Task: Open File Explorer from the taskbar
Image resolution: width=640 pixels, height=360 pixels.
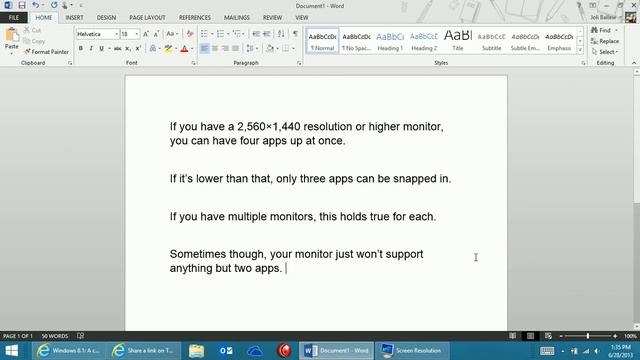Action: [x=196, y=351]
